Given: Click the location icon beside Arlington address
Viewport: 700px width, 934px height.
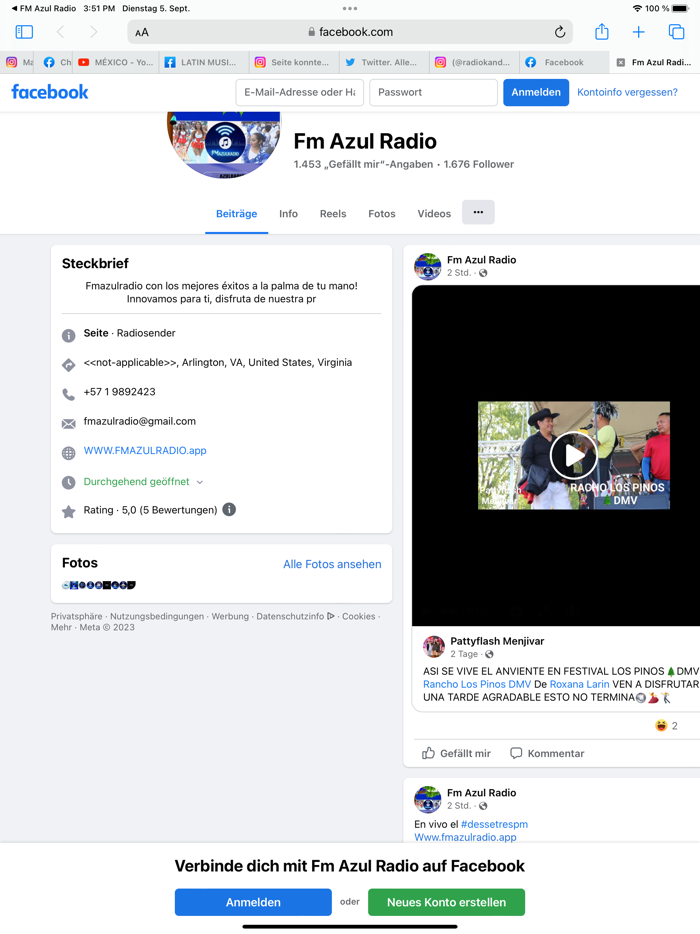Looking at the screenshot, I should (x=69, y=365).
